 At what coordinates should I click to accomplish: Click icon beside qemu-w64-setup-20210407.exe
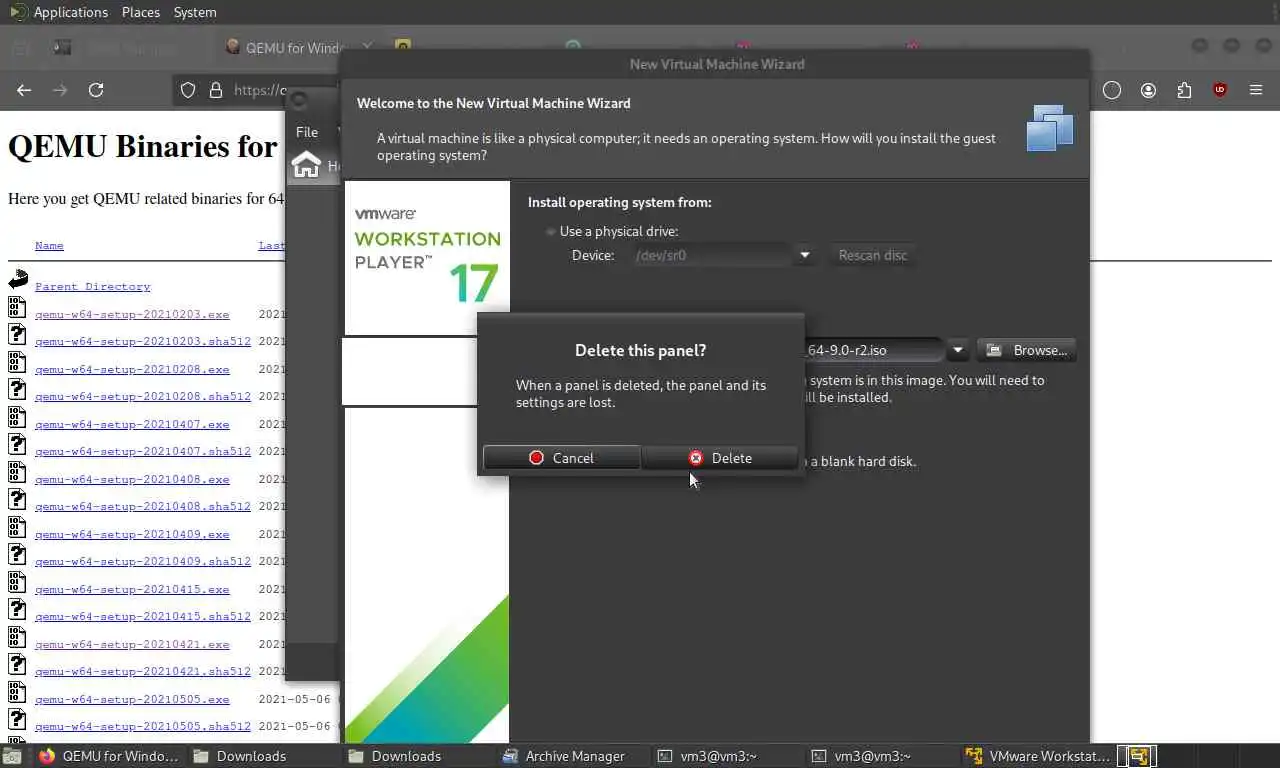(x=17, y=417)
